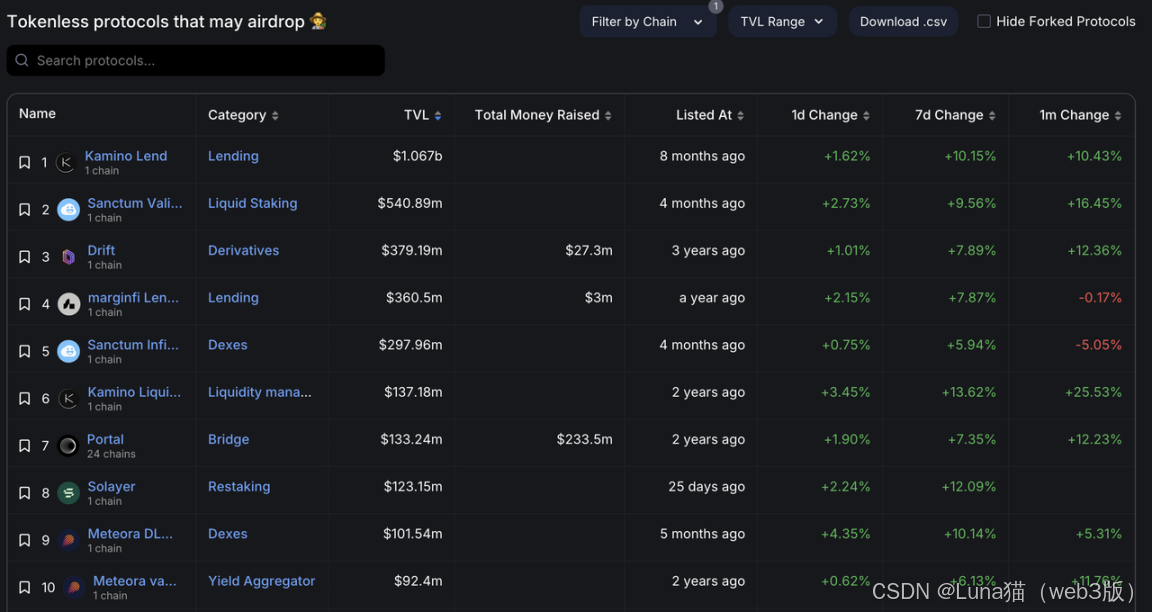Viewport: 1152px width, 612px height.
Task: Bookmark the Solayer row
Action: coord(24,492)
